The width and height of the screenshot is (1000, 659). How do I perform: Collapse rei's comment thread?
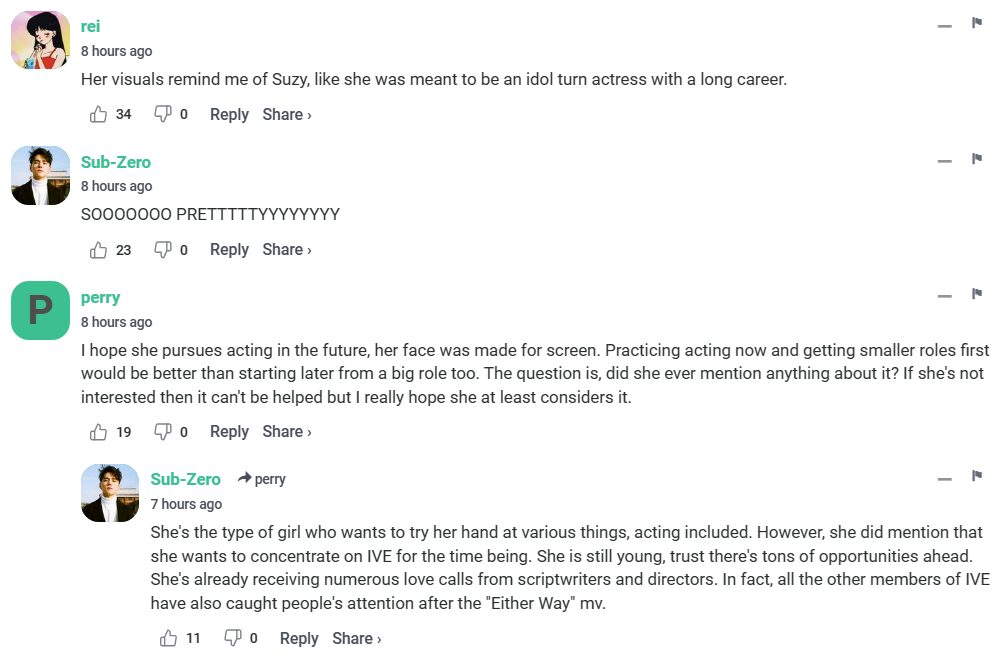(945, 26)
